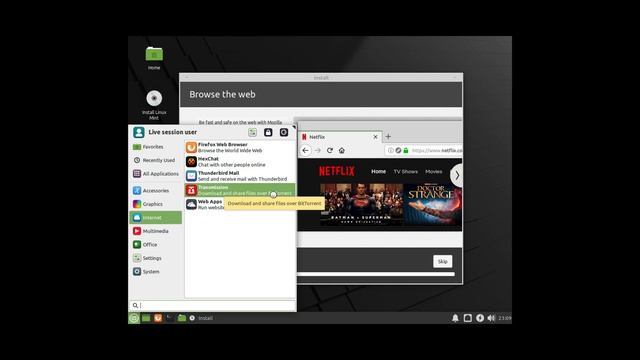The width and height of the screenshot is (640, 360).
Task: Launch Firefox Web Browser from the menu
Action: [x=240, y=147]
